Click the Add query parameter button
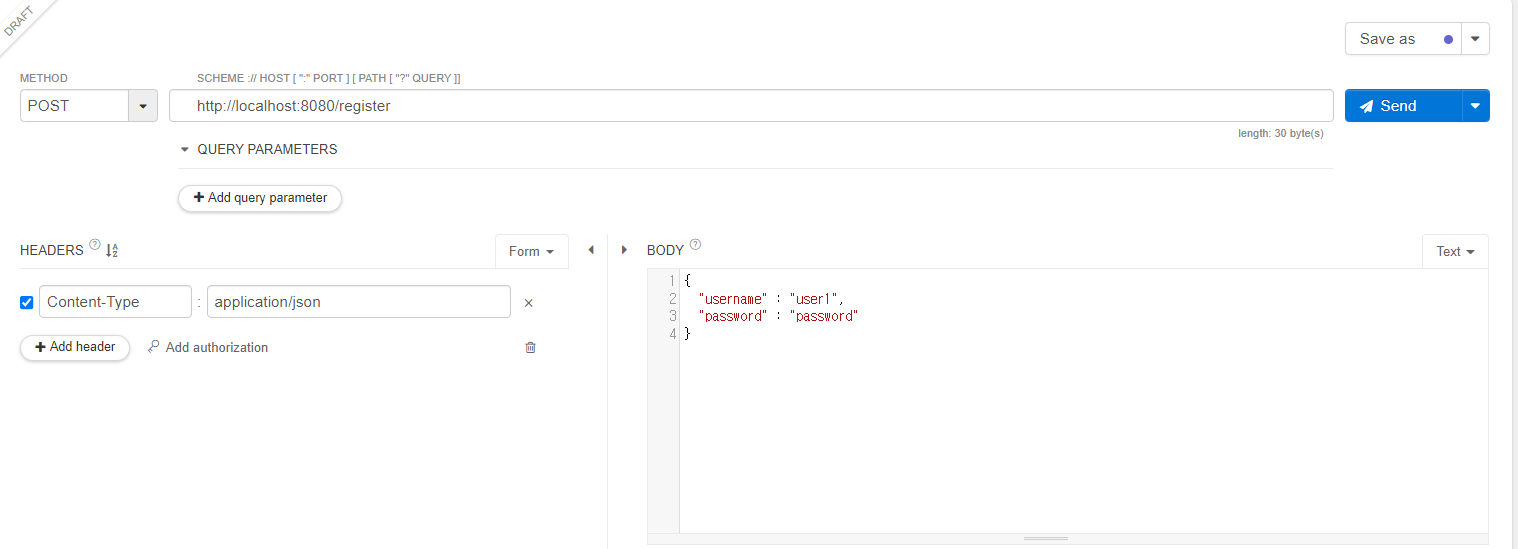The image size is (1518, 549). (x=260, y=198)
